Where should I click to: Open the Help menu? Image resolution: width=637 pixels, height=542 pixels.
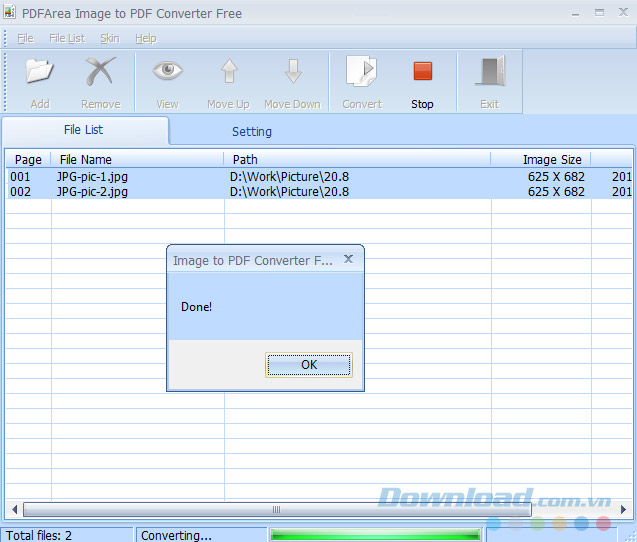[x=146, y=38]
